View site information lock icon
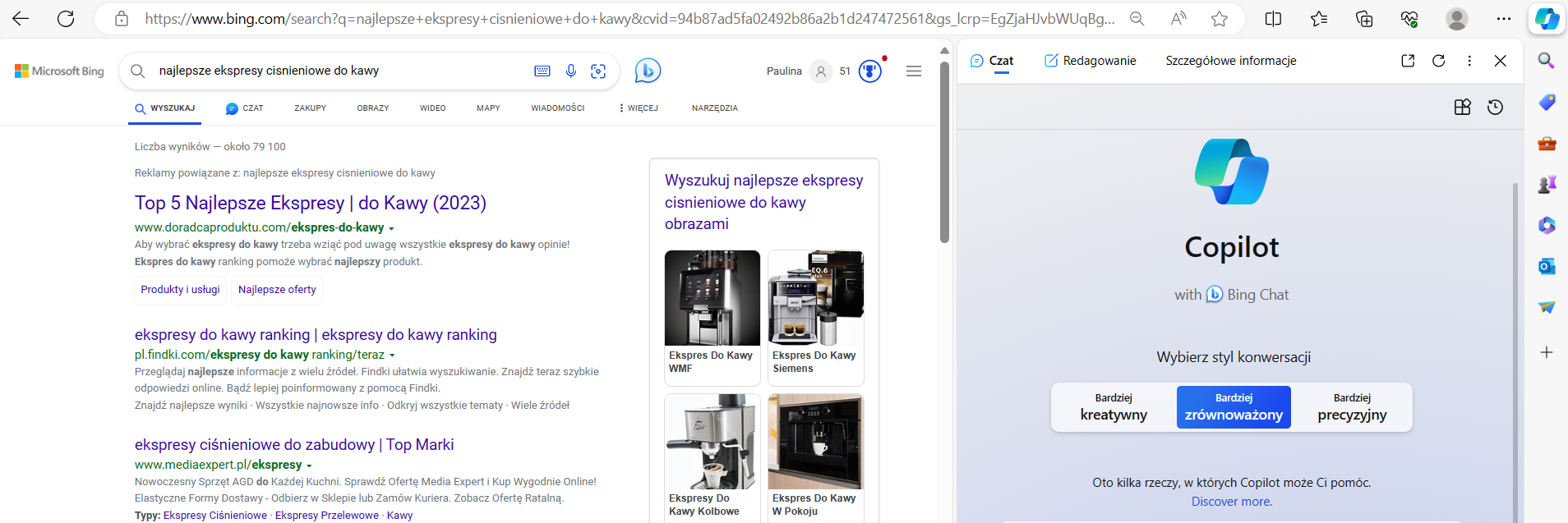Image resolution: width=1568 pixels, height=523 pixels. click(122, 19)
